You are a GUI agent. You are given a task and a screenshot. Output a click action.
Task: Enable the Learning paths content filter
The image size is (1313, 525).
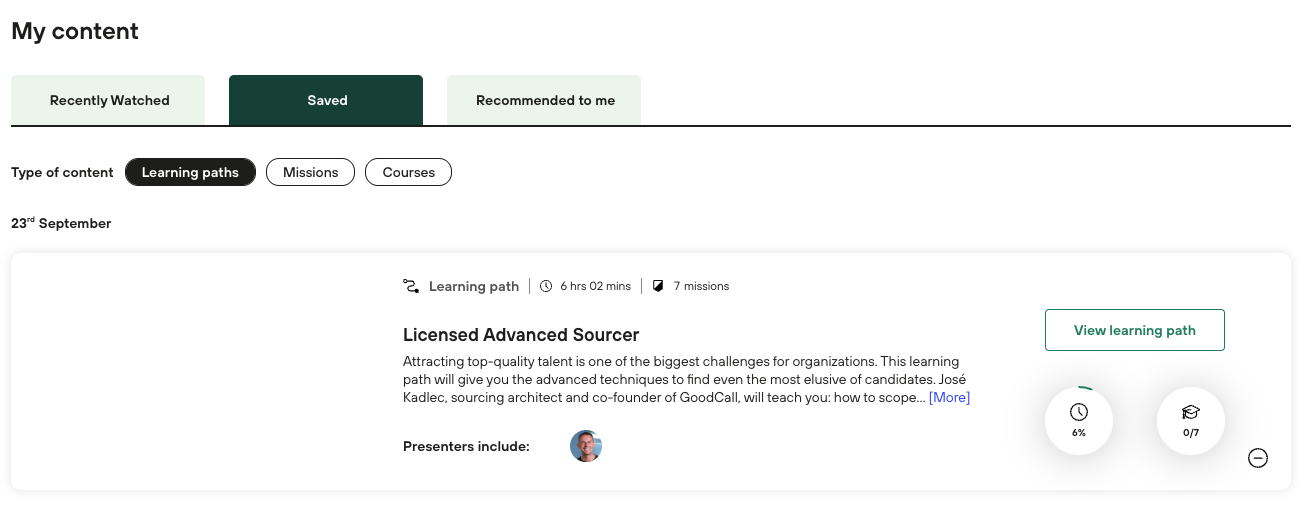[190, 172]
